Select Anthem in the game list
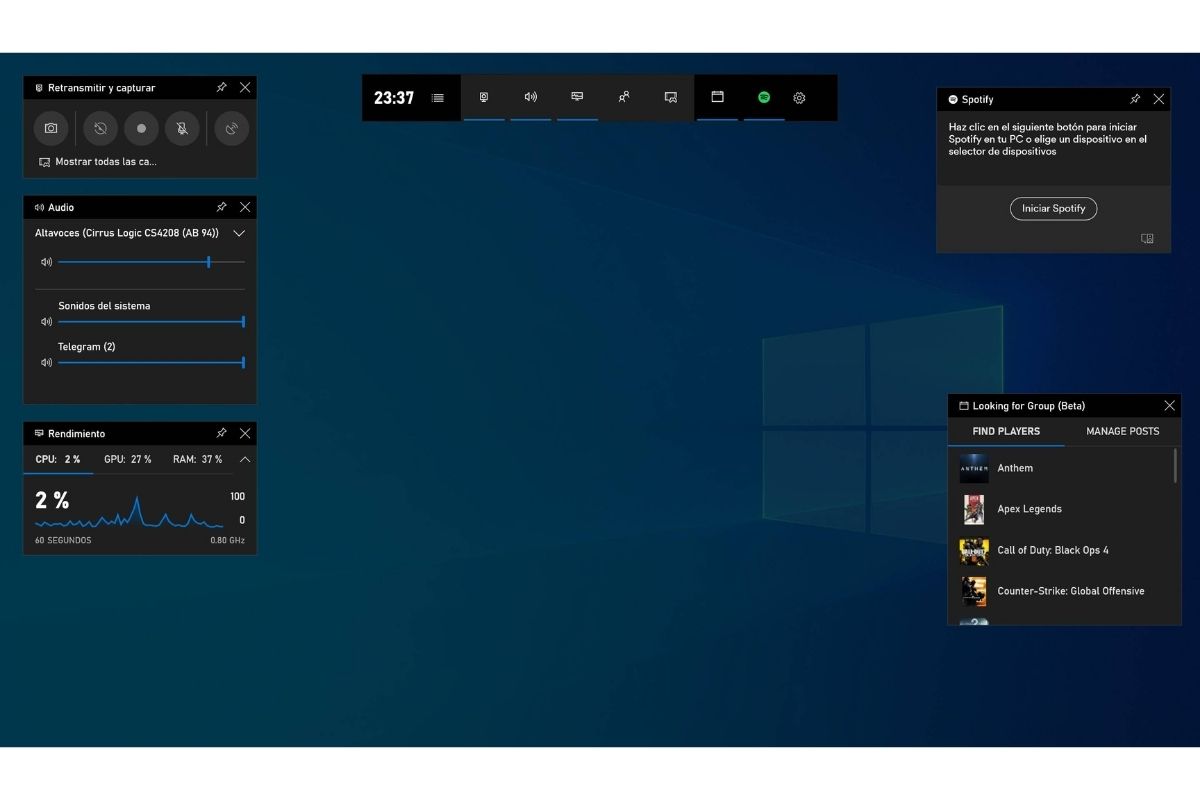 coord(1061,468)
